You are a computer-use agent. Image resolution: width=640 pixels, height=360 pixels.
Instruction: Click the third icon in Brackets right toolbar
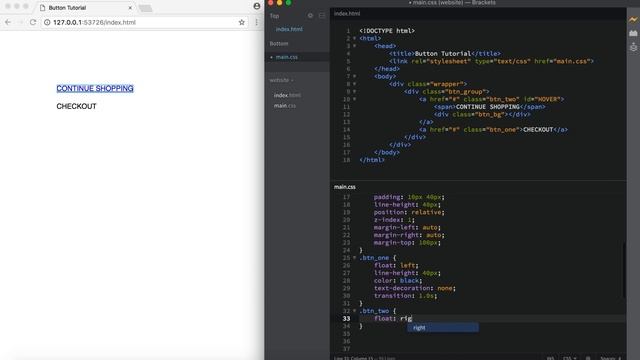click(x=633, y=47)
